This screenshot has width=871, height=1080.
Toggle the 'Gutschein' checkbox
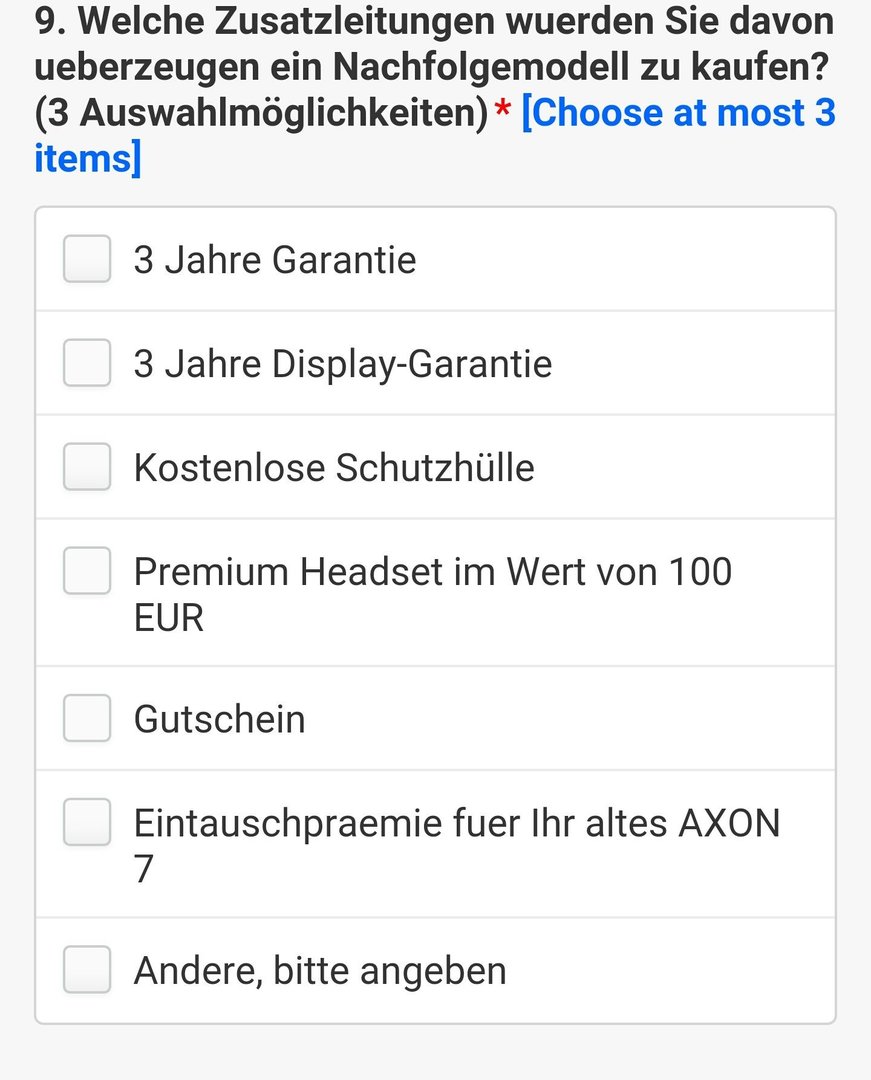pos(87,718)
